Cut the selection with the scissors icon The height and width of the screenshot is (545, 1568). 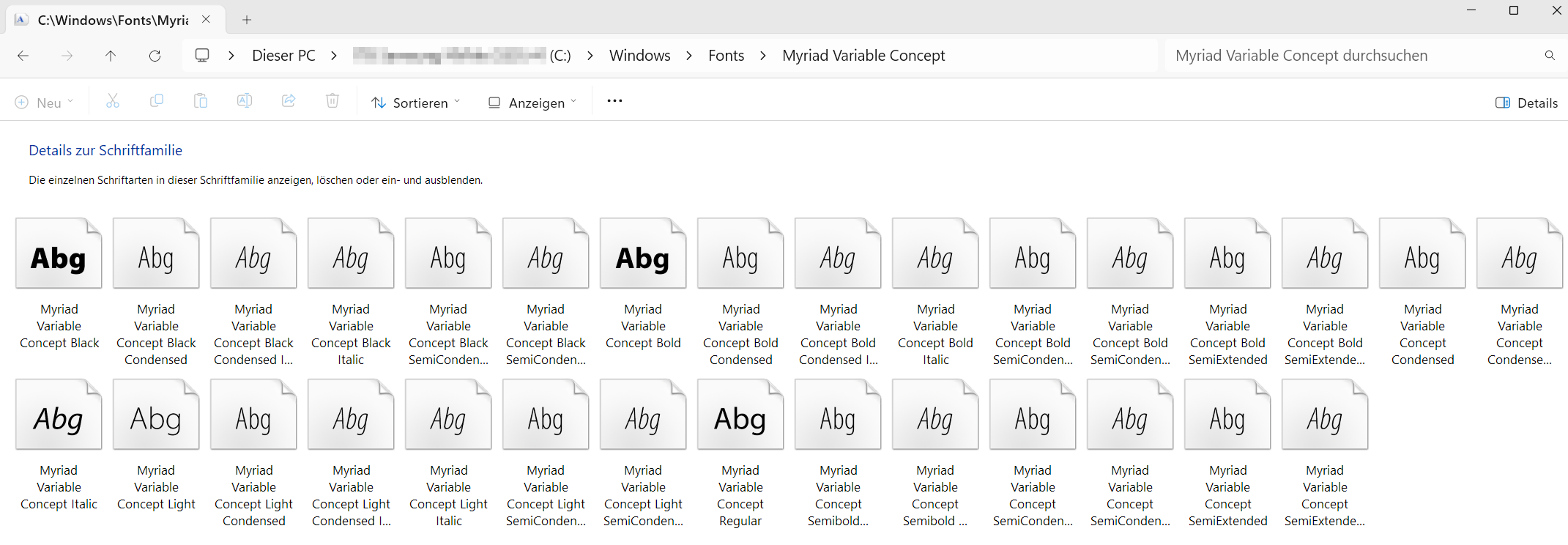click(113, 102)
